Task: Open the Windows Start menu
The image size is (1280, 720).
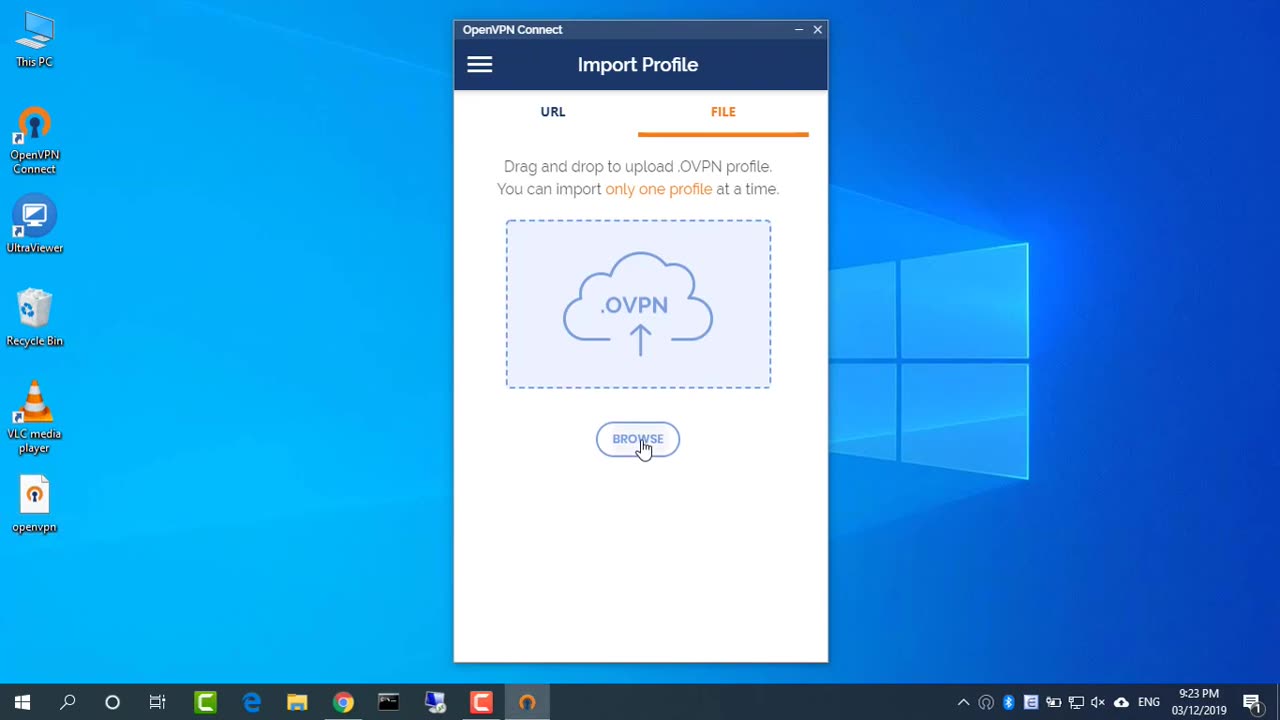Action: coord(22,702)
